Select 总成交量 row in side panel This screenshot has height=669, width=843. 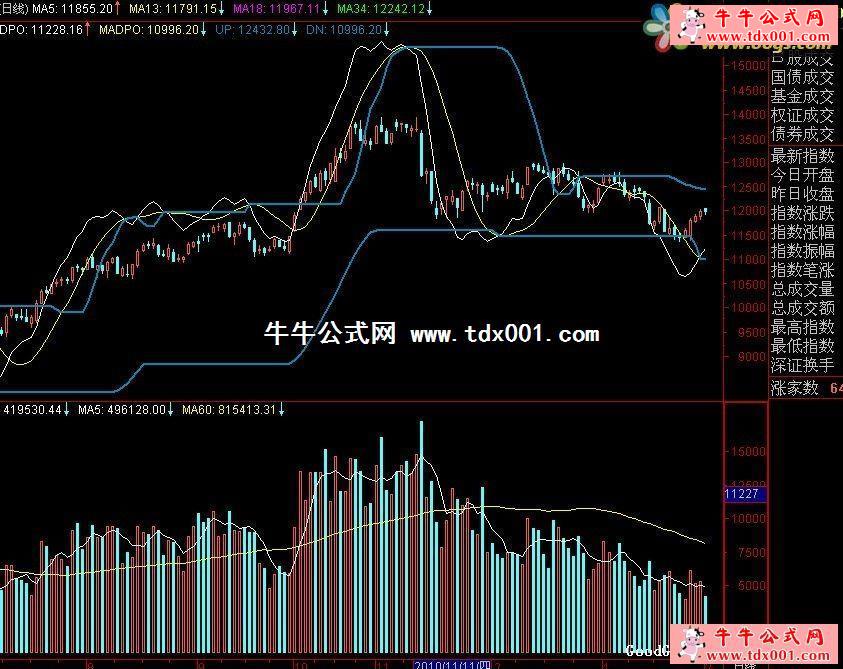(802, 289)
